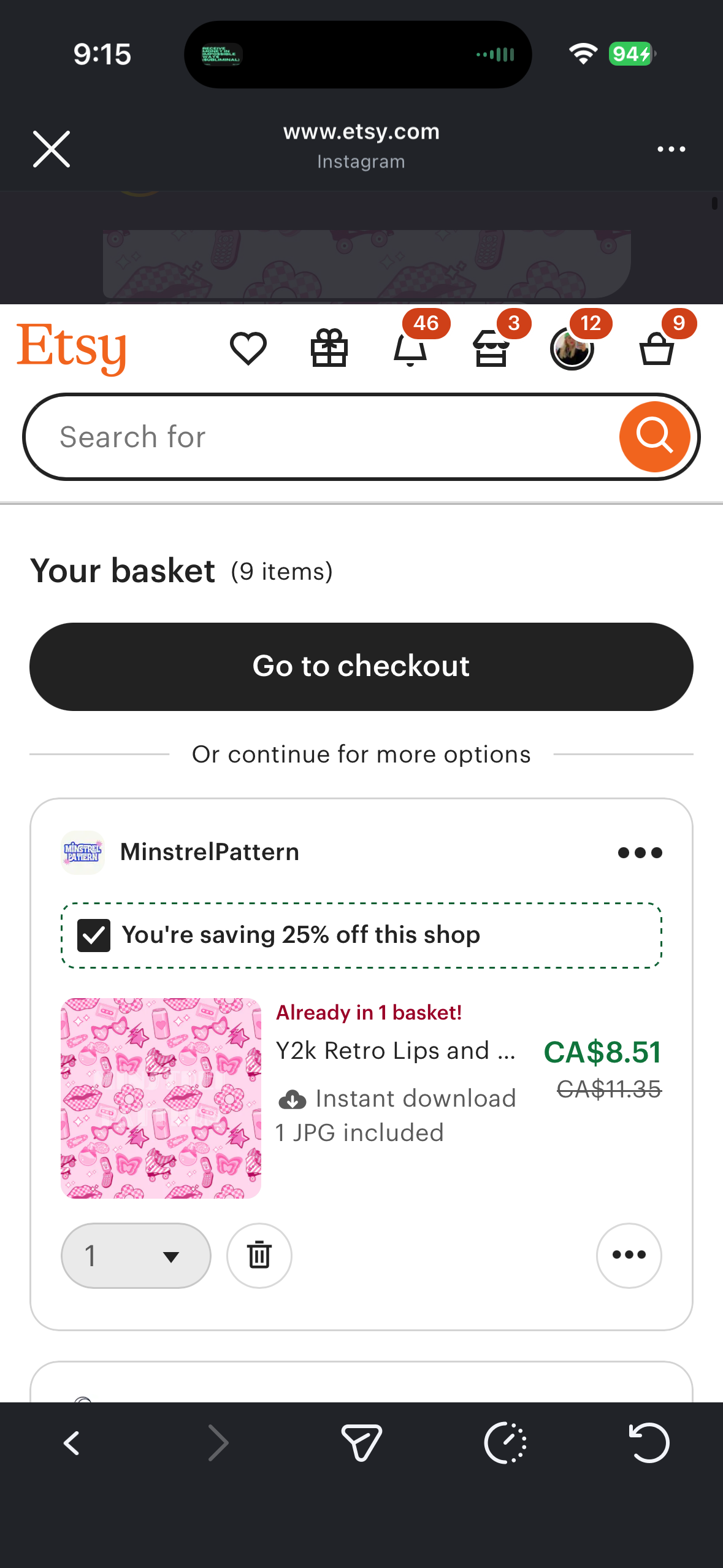Open shop manager icon with 3 badge
This screenshot has width=723, height=1568.
(491, 348)
